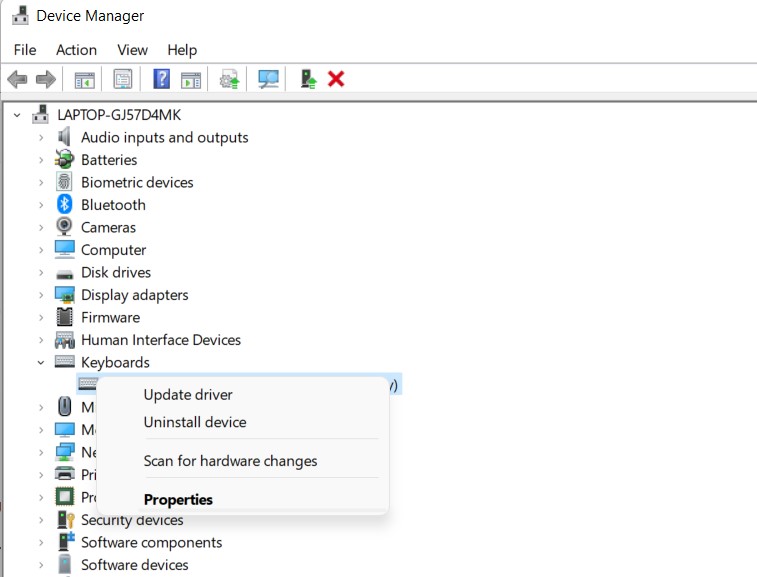The image size is (757, 577).
Task: Collapse the Keyboards category
Action: [41, 362]
